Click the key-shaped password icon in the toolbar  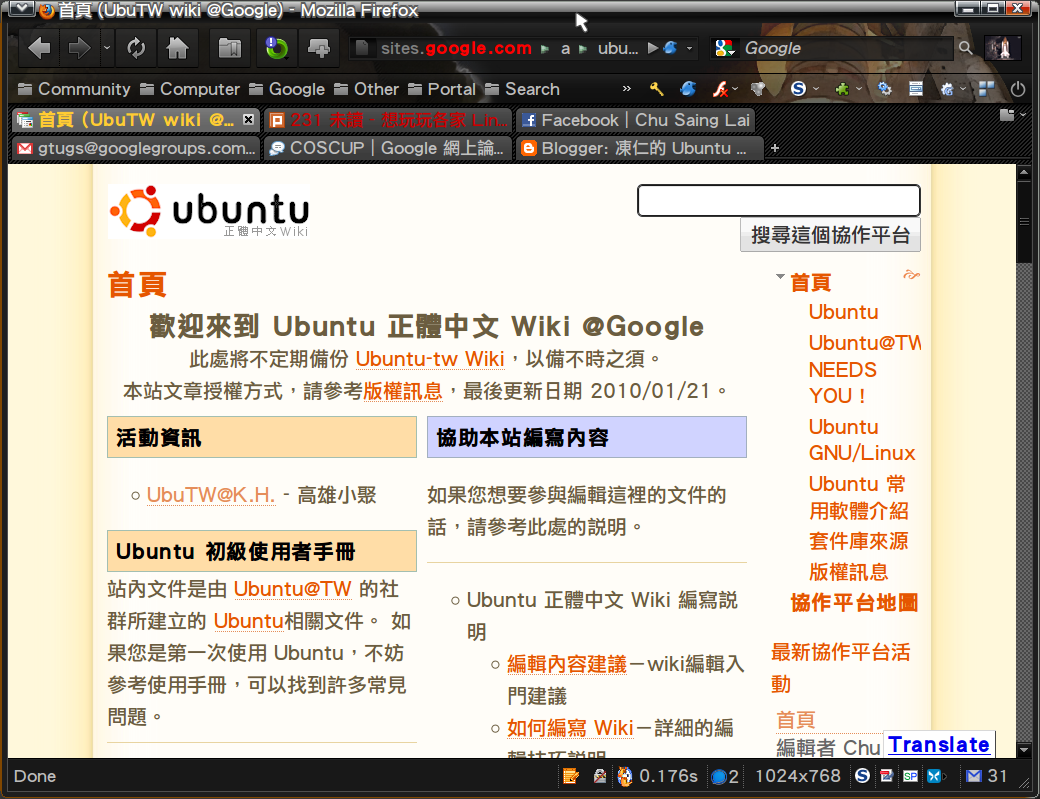click(x=655, y=89)
